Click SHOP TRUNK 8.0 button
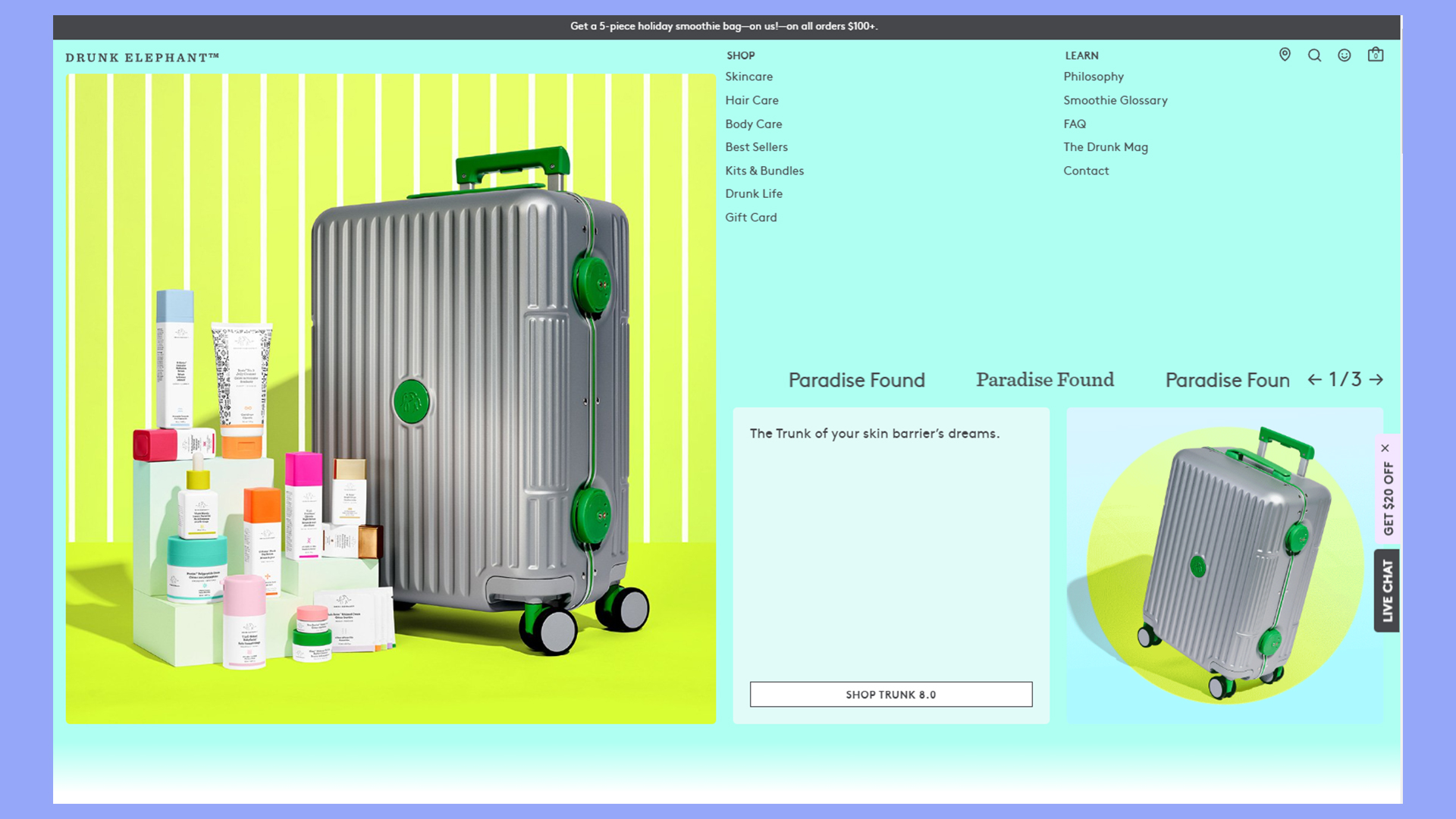This screenshot has height=819, width=1456. click(x=890, y=694)
